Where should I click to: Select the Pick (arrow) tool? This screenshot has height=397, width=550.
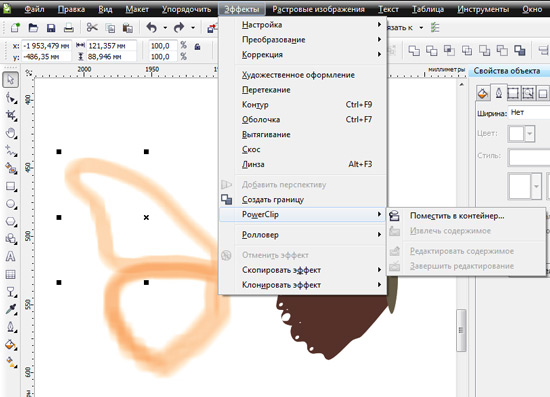(x=11, y=80)
